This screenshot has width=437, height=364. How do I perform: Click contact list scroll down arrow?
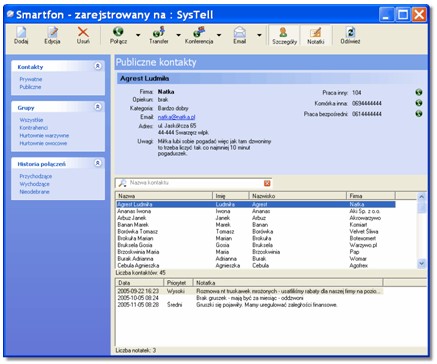(x=422, y=264)
